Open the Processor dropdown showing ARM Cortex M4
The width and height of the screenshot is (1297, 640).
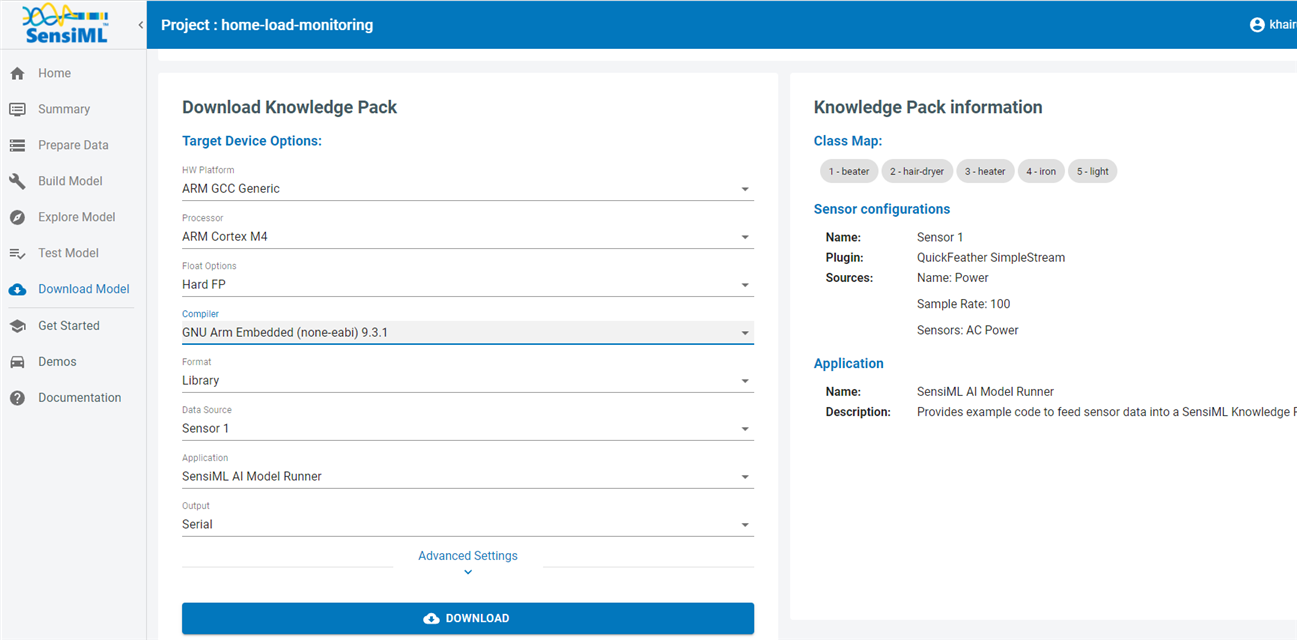pos(467,236)
